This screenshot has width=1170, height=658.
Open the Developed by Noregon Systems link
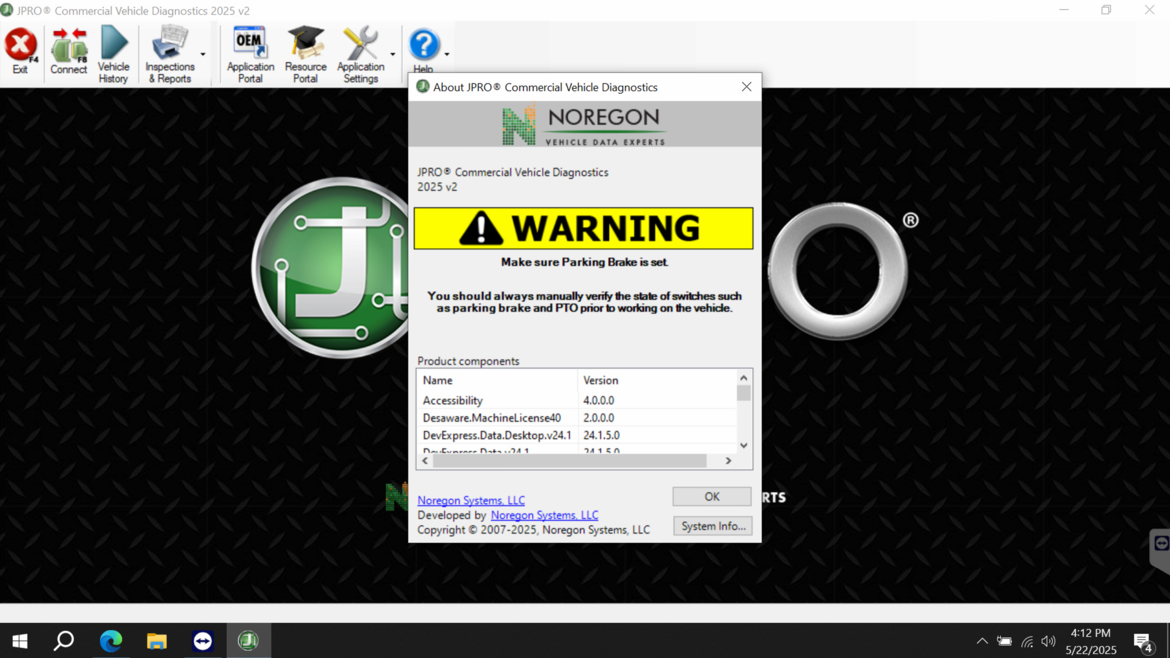coord(544,515)
